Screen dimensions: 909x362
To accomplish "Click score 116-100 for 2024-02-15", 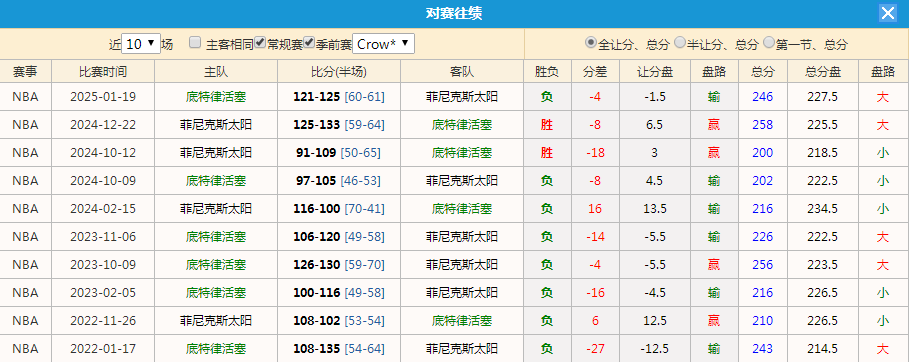I will tap(317, 209).
